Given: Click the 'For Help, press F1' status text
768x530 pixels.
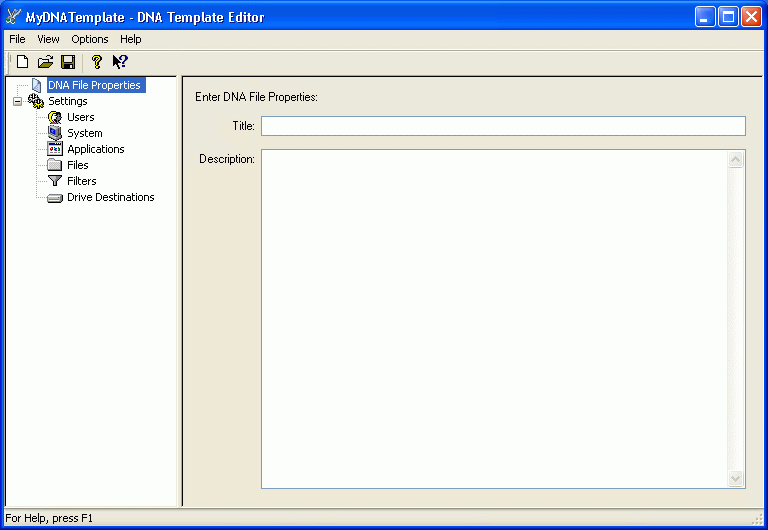Looking at the screenshot, I should [49, 518].
